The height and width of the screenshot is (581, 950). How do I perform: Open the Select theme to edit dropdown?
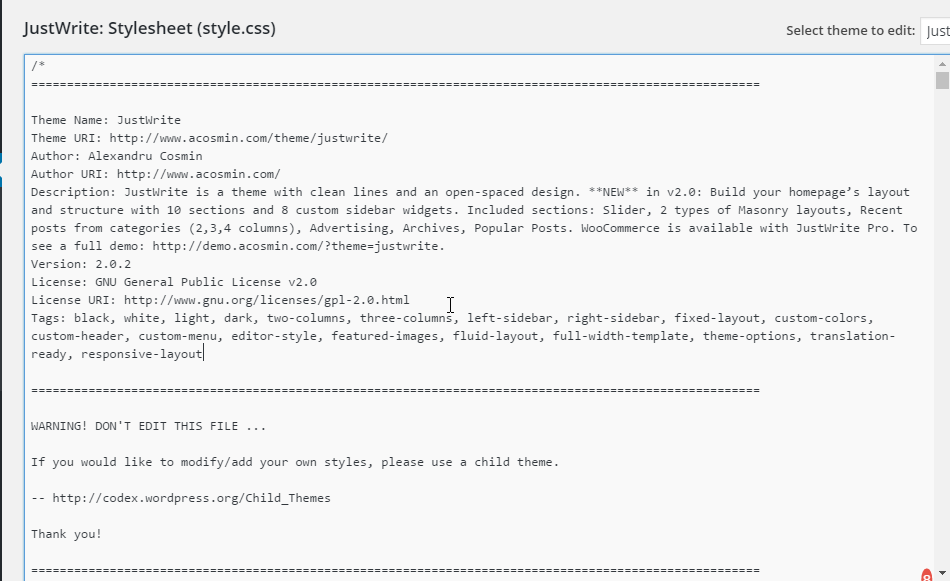[x=935, y=31]
